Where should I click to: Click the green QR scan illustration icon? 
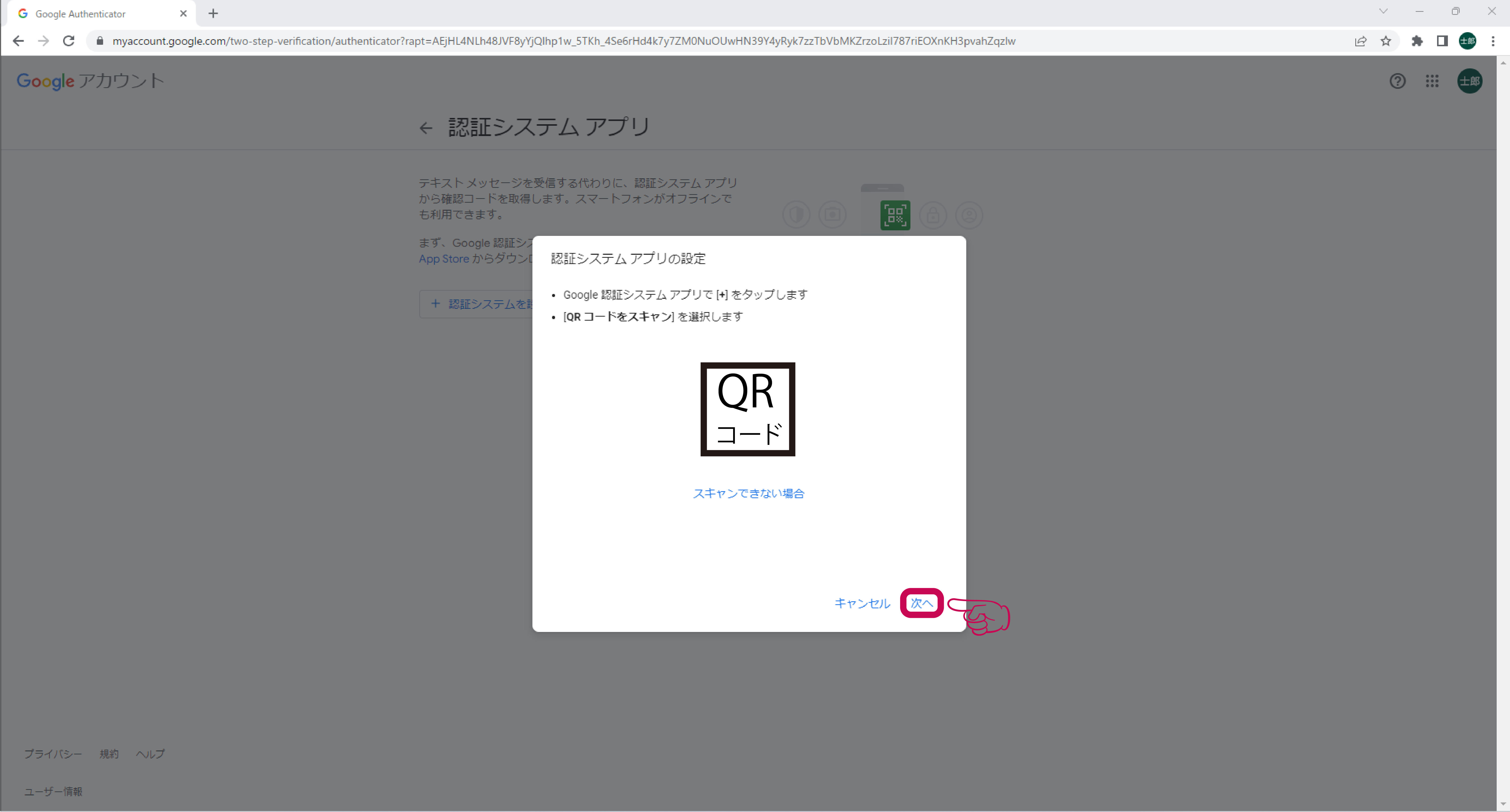click(895, 215)
